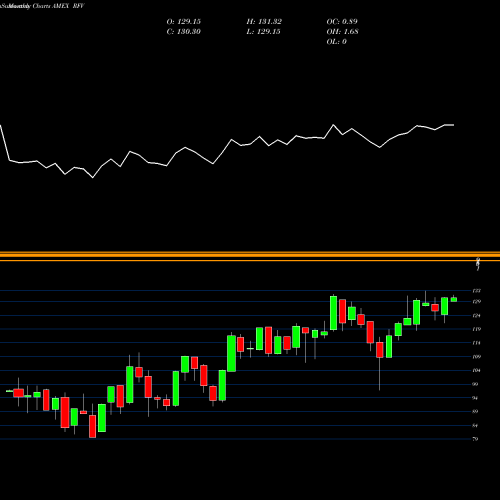This screenshot has width=500, height=500.
Task: Click the 114 price axis label
Action: (477, 343)
